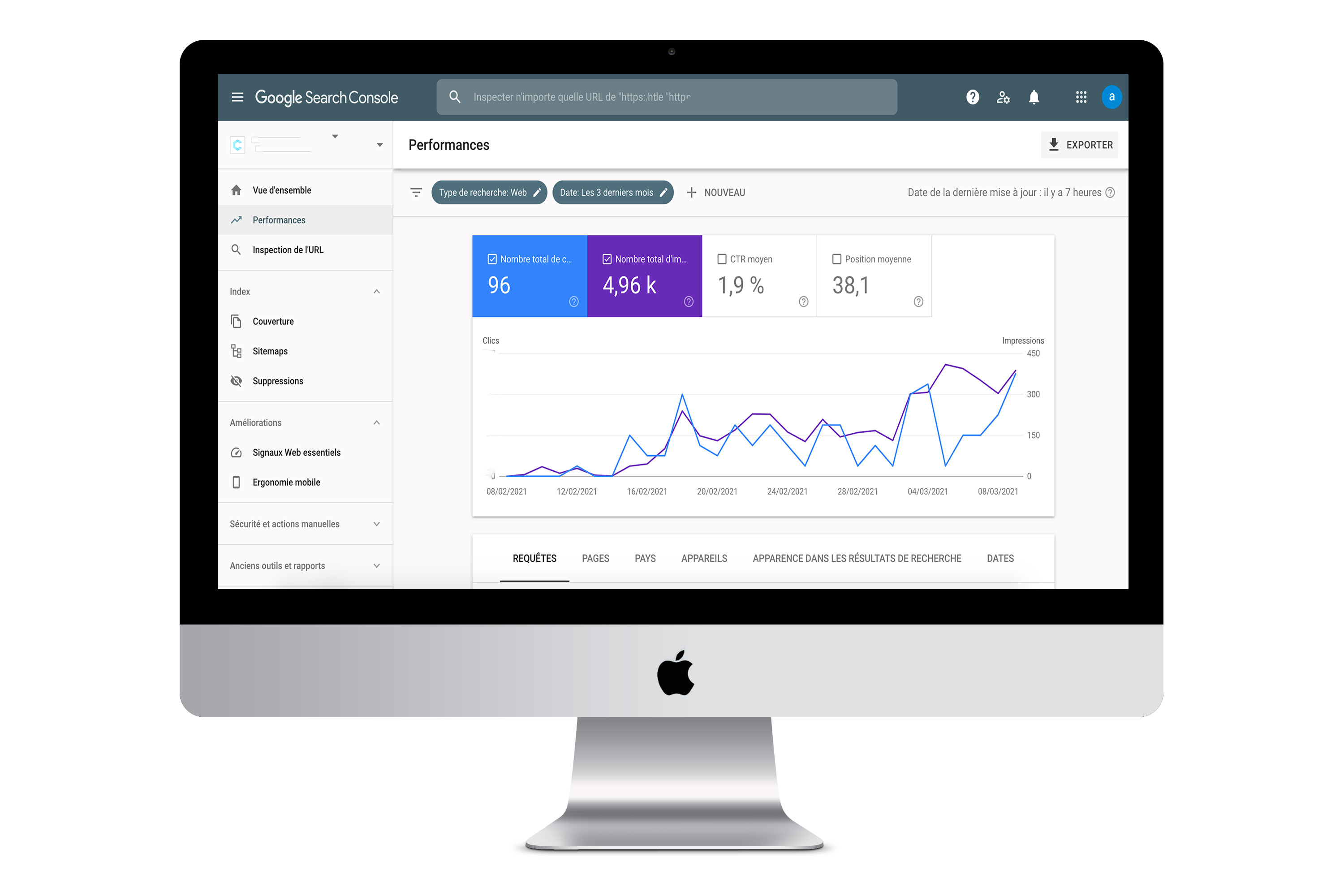Screen dimensions: 1344x896
Task: Select the PAYS tab
Action: click(645, 558)
